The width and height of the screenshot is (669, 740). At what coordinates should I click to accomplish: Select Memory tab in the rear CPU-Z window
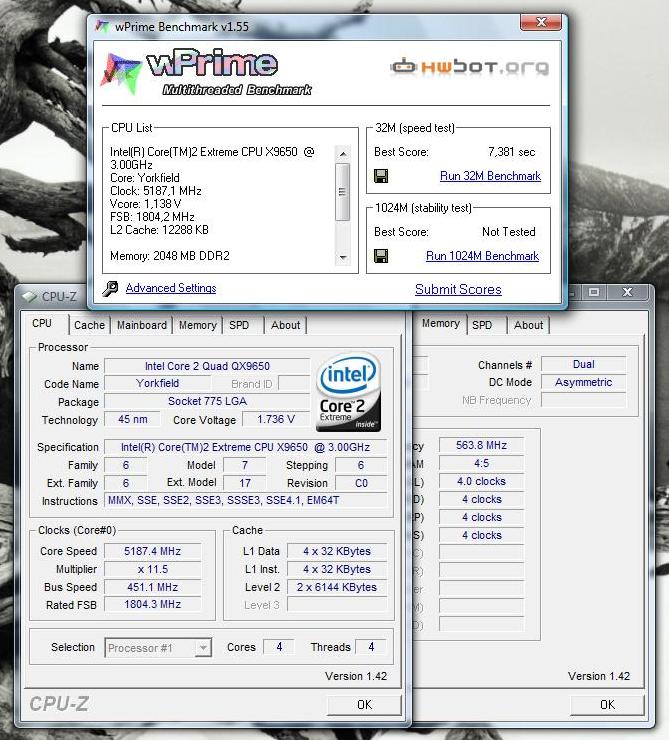440,323
